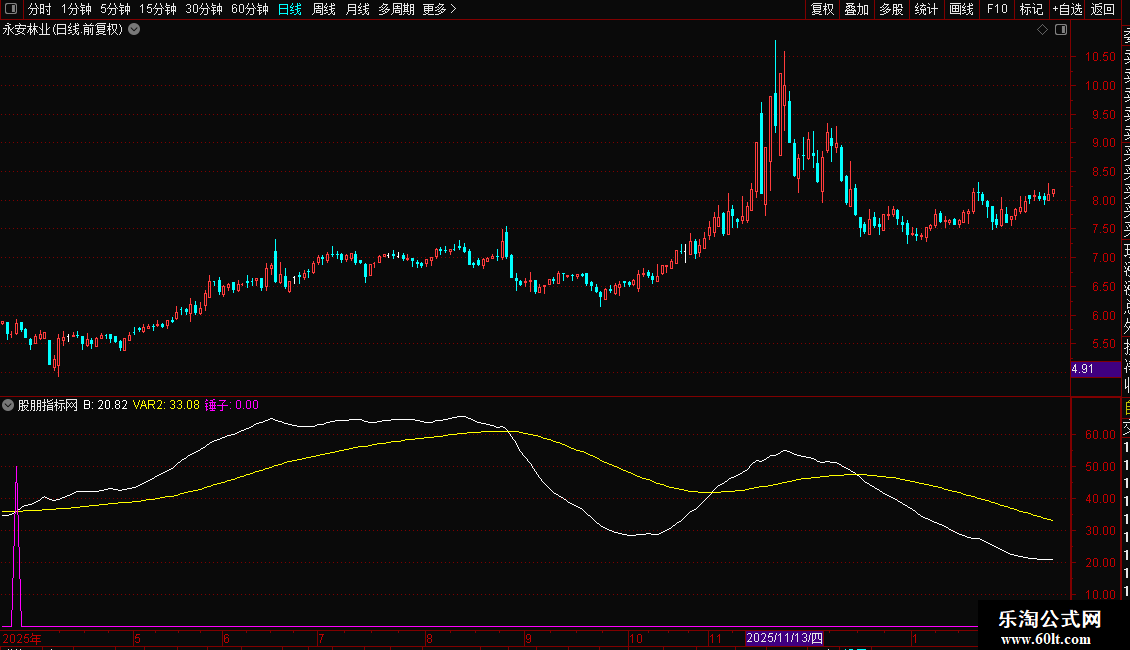This screenshot has width=1130, height=650.
Task: Click the 4.91 price marker on axis
Action: (x=1095, y=369)
